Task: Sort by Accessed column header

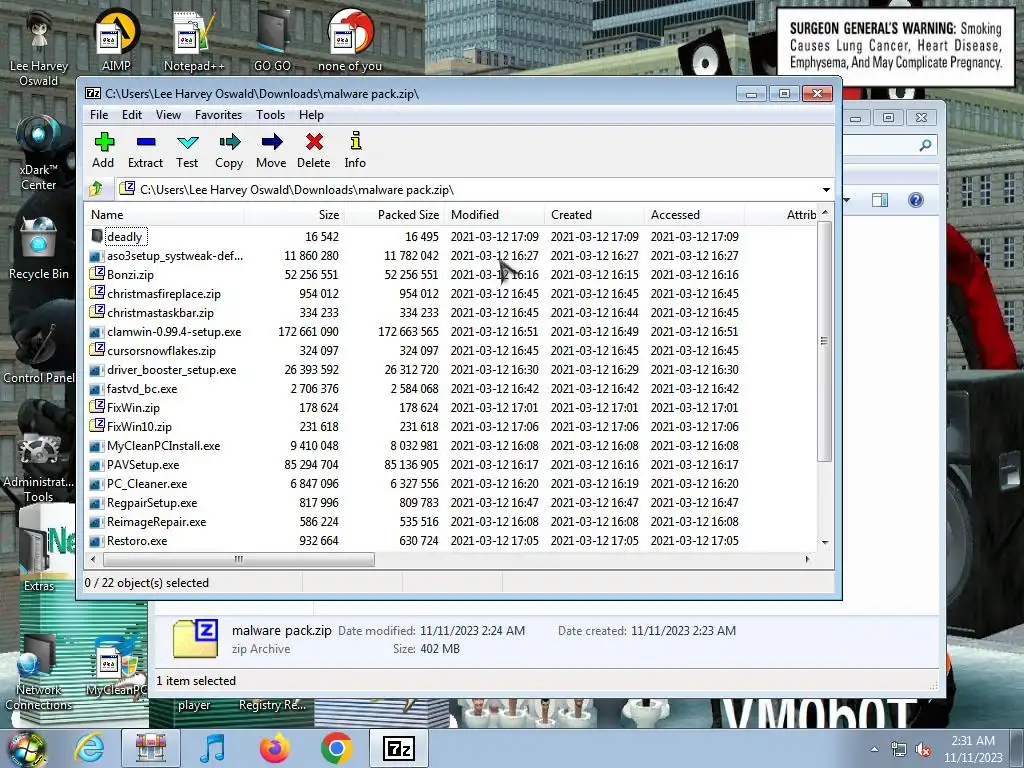Action: pyautogui.click(x=694, y=215)
